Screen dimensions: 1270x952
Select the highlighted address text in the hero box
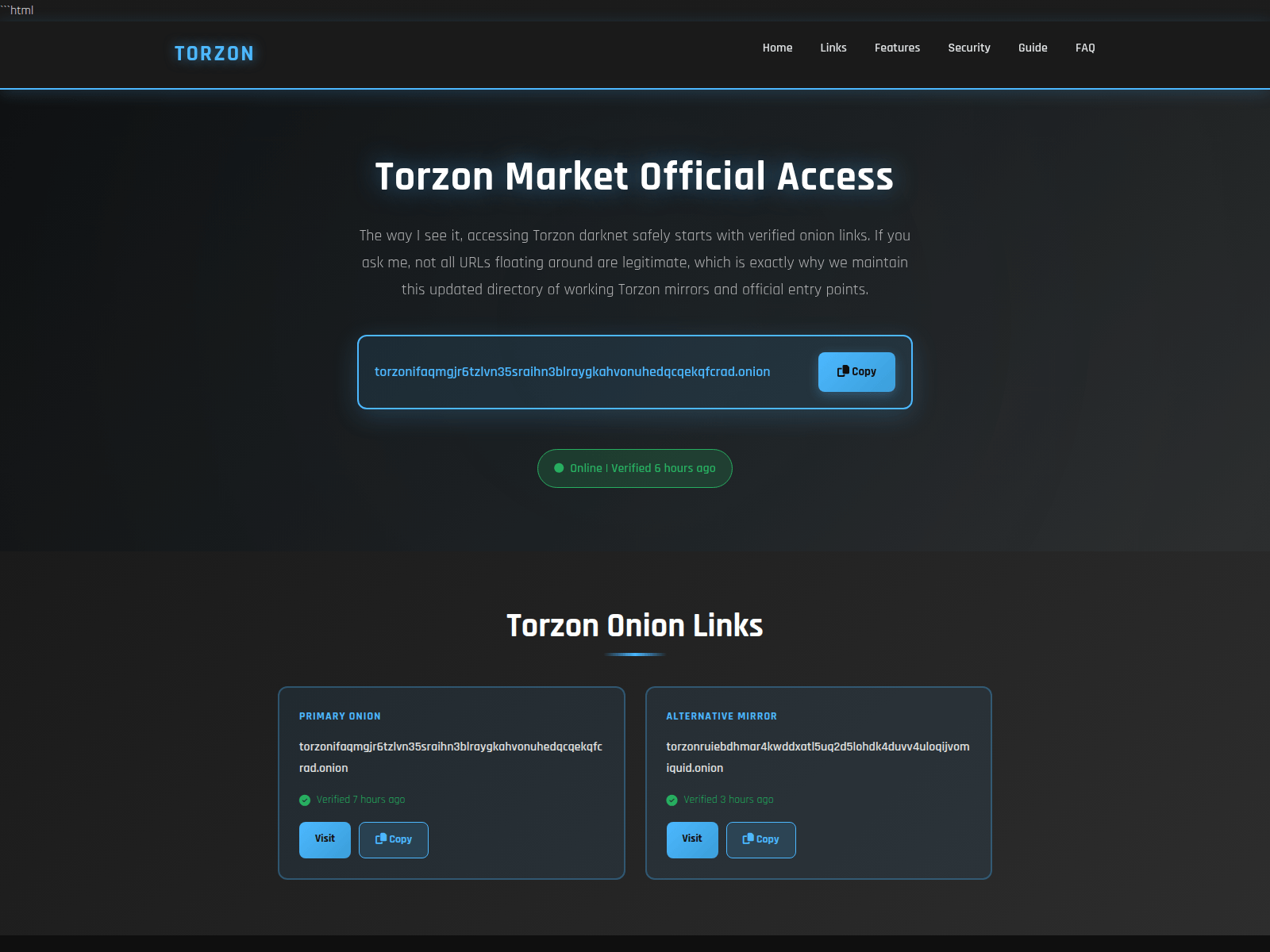[x=572, y=371]
